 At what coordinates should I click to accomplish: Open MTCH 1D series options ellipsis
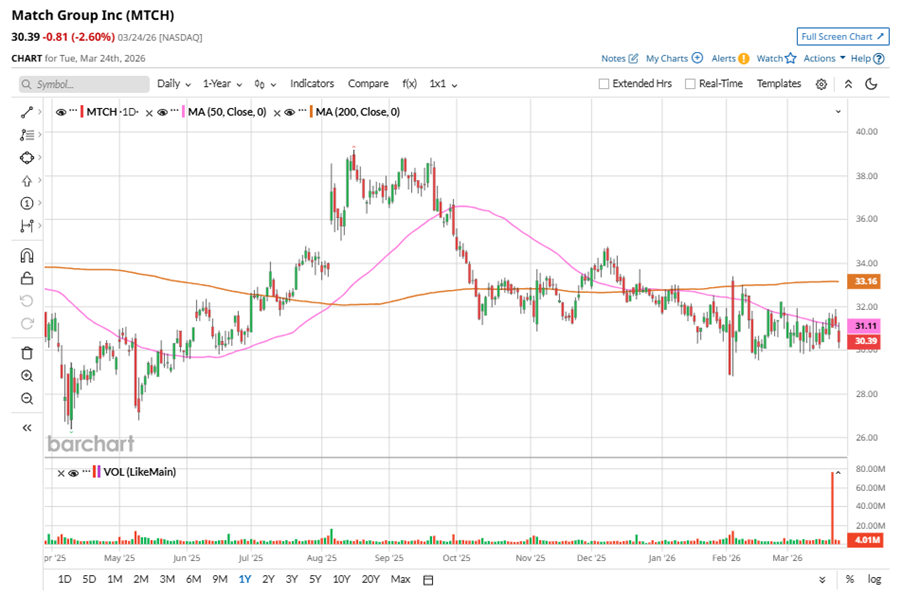click(x=73, y=110)
